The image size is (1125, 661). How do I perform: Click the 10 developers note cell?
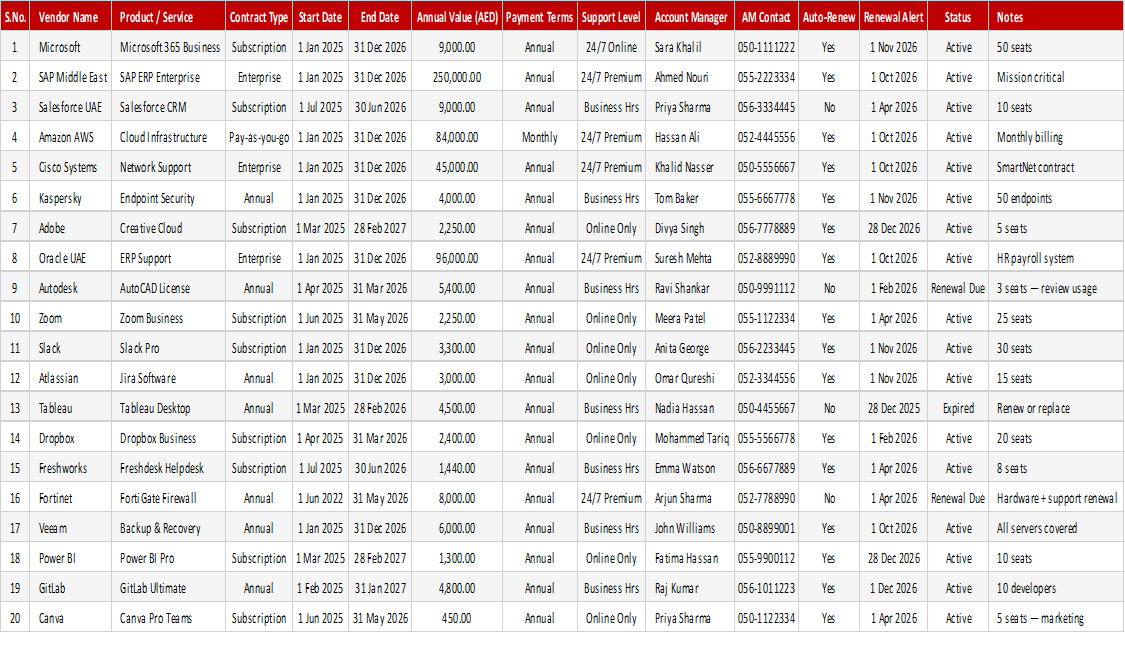1055,589
